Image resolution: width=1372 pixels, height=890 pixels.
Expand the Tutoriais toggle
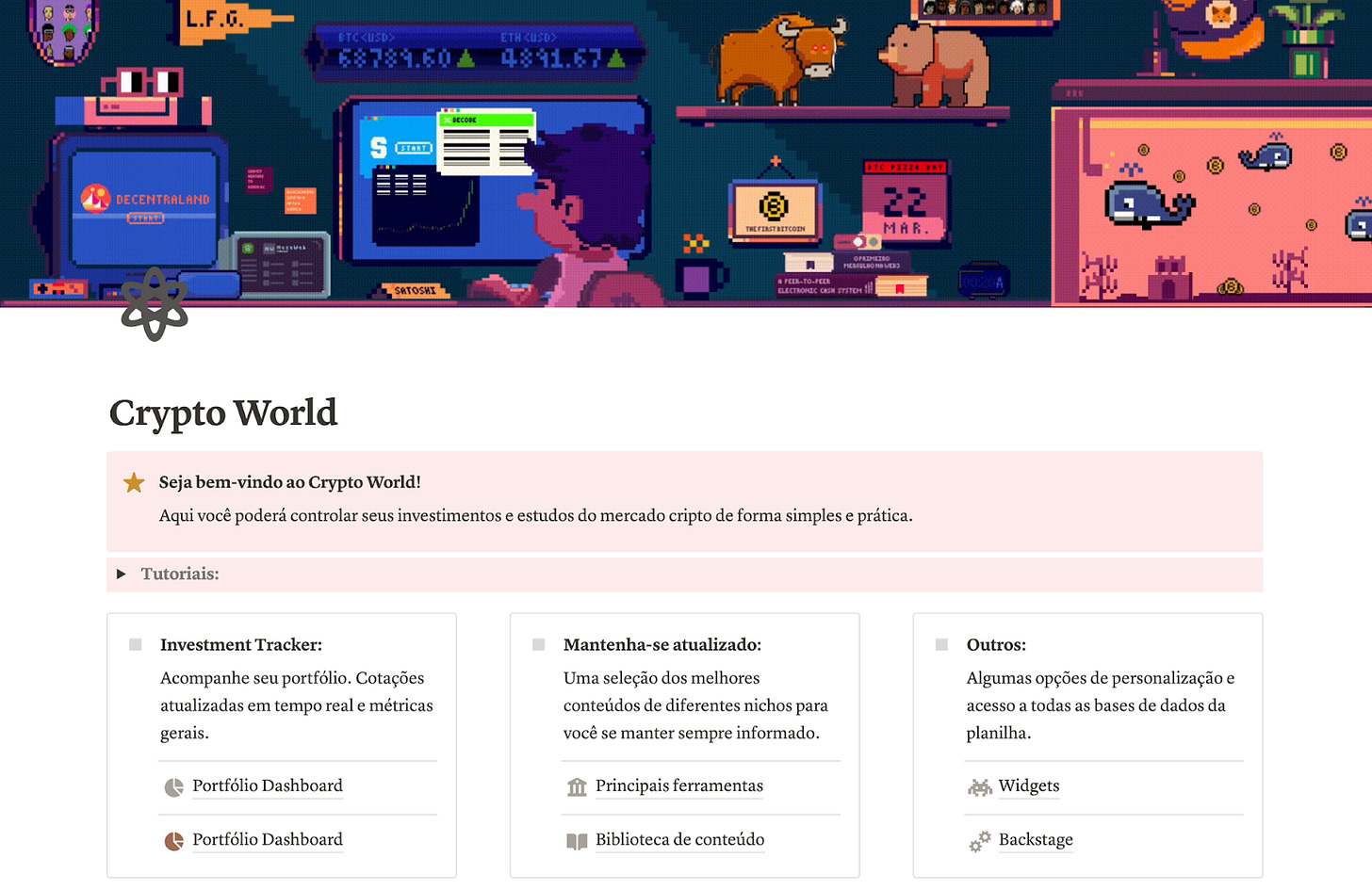121,574
